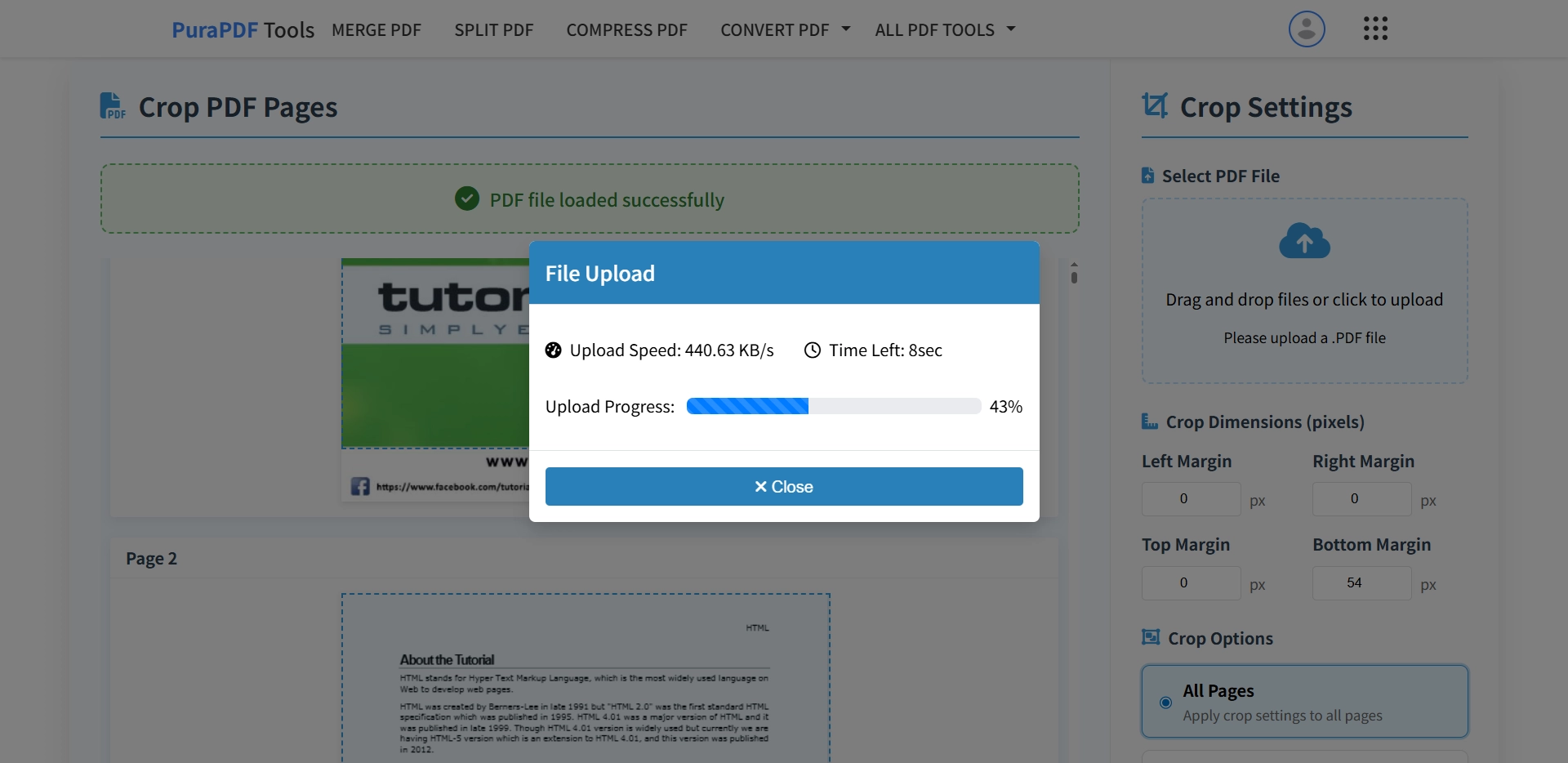Click the ruler icon beside Crop Dimensions
Viewport: 1568px width, 763px height.
point(1149,422)
